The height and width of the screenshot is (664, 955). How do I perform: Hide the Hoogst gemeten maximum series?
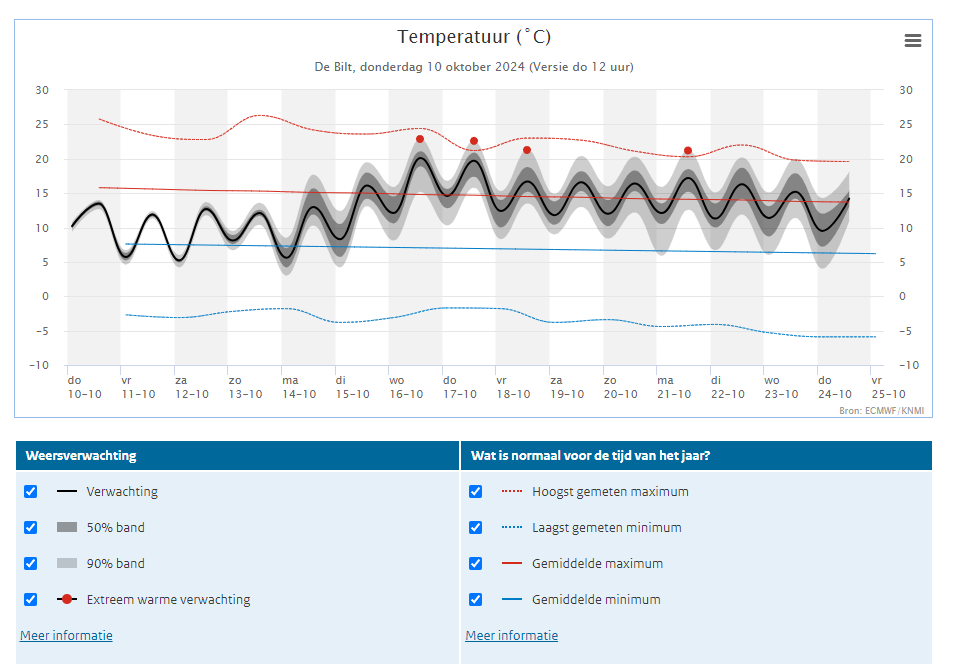(x=476, y=492)
